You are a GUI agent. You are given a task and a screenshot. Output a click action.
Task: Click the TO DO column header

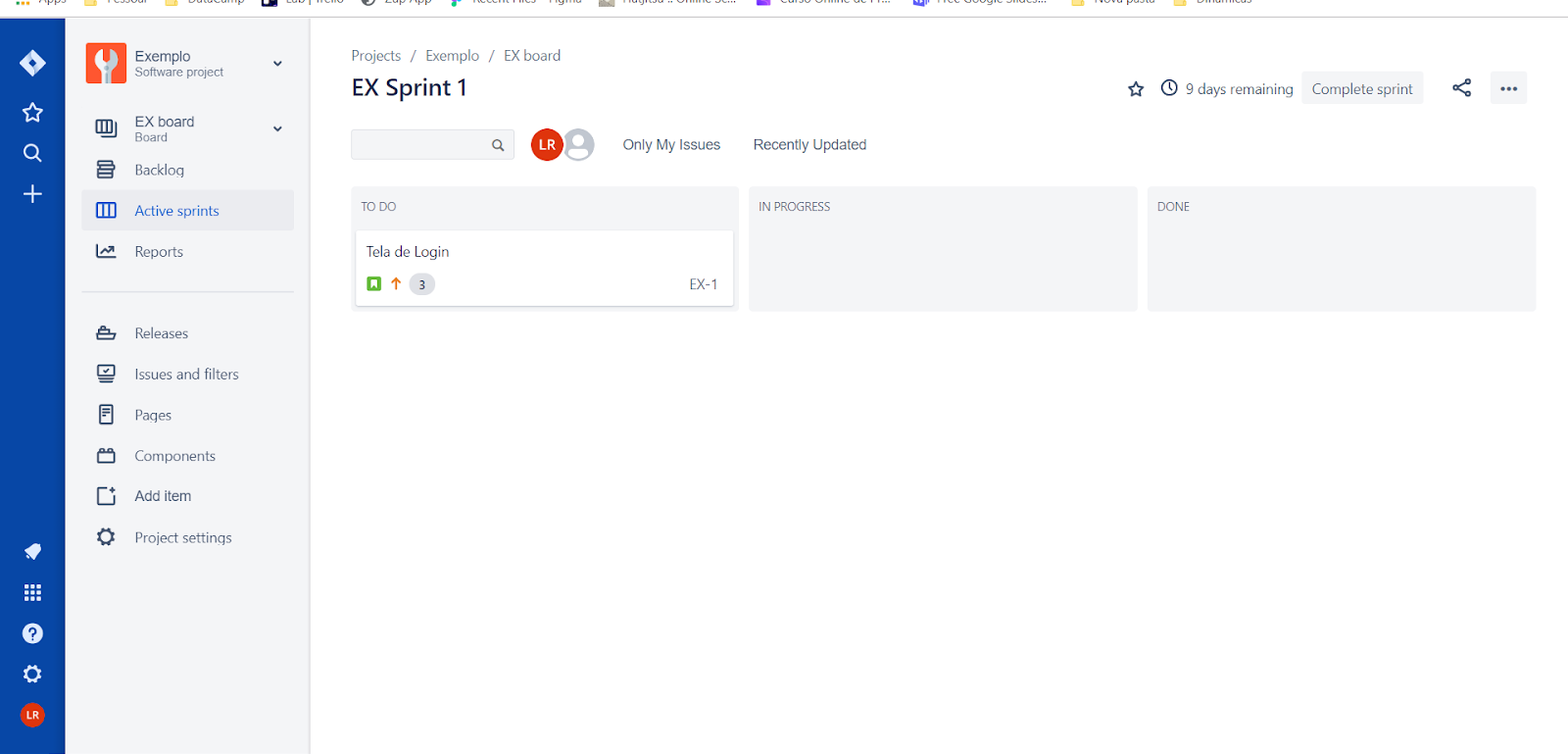coord(378,207)
